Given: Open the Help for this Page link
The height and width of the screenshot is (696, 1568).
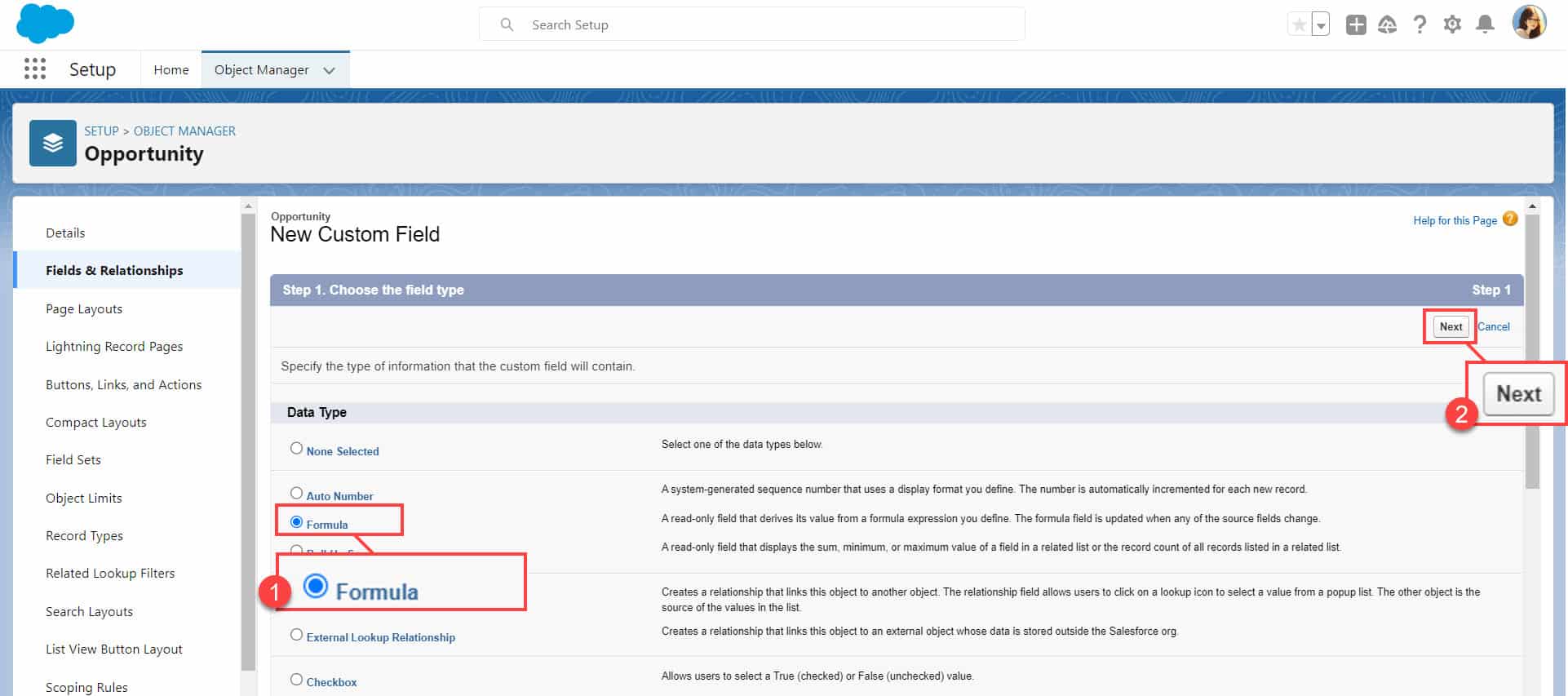Looking at the screenshot, I should [1455, 220].
